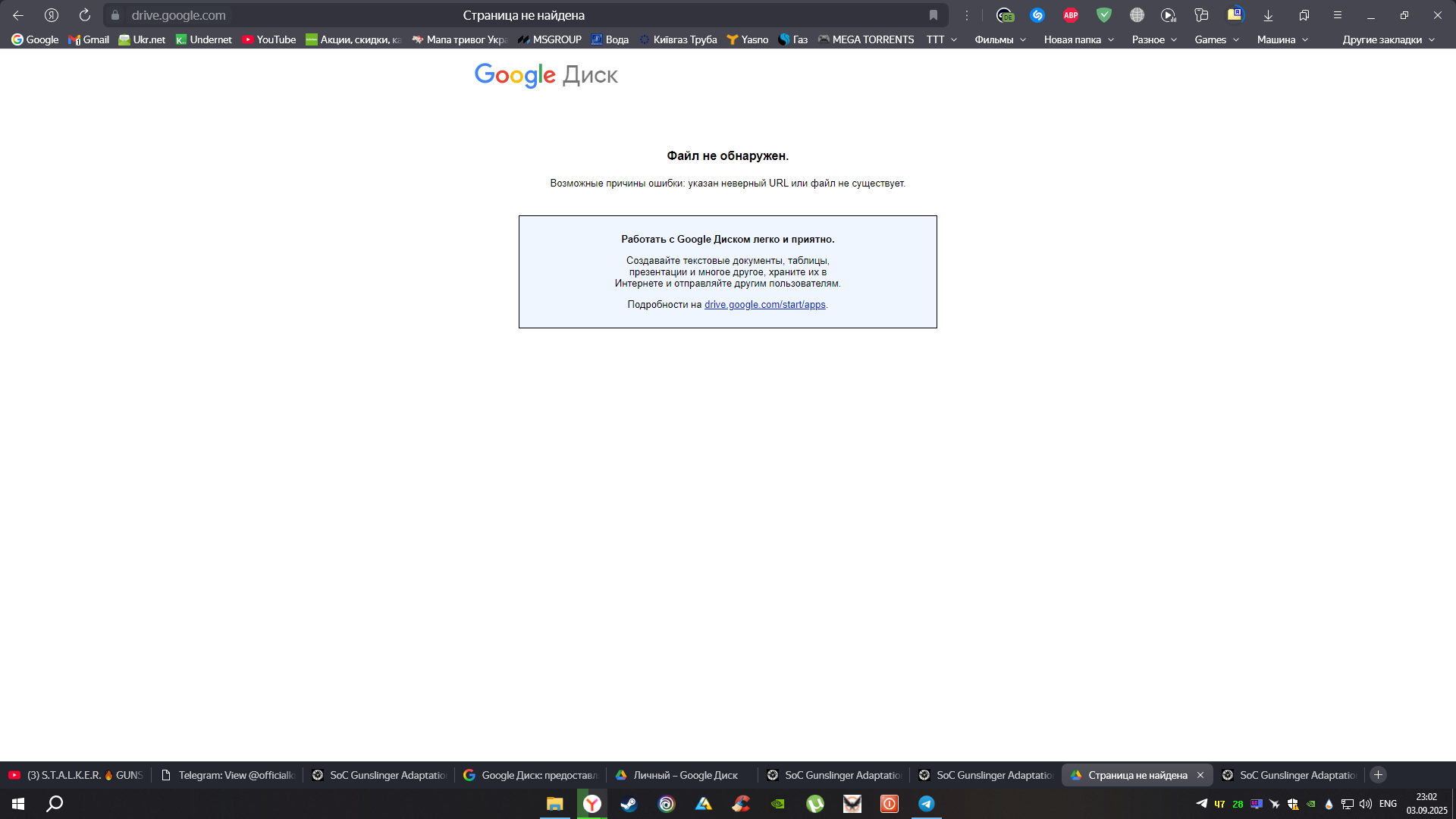
Task: Switch to the S.T.A.L.K.E.R. GUNS YouTube tab
Action: click(76, 775)
